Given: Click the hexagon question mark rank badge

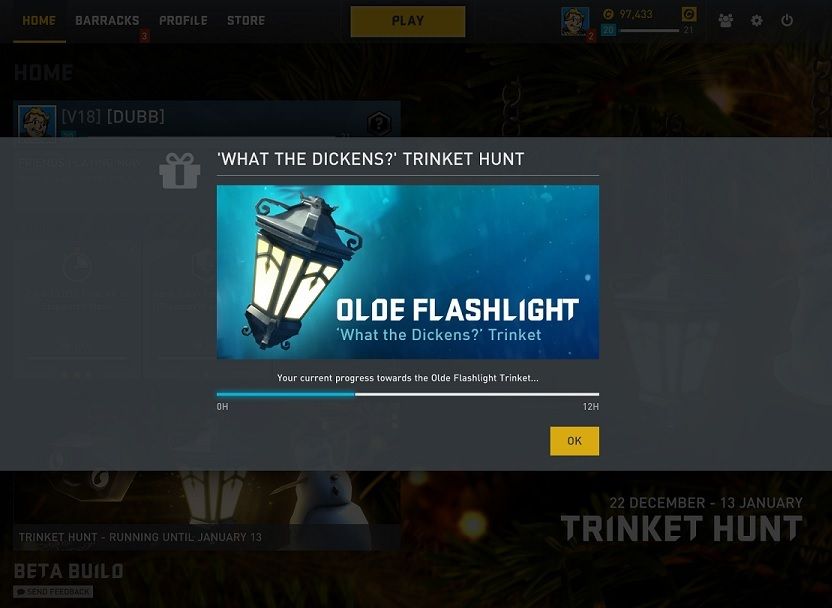Looking at the screenshot, I should (x=379, y=124).
